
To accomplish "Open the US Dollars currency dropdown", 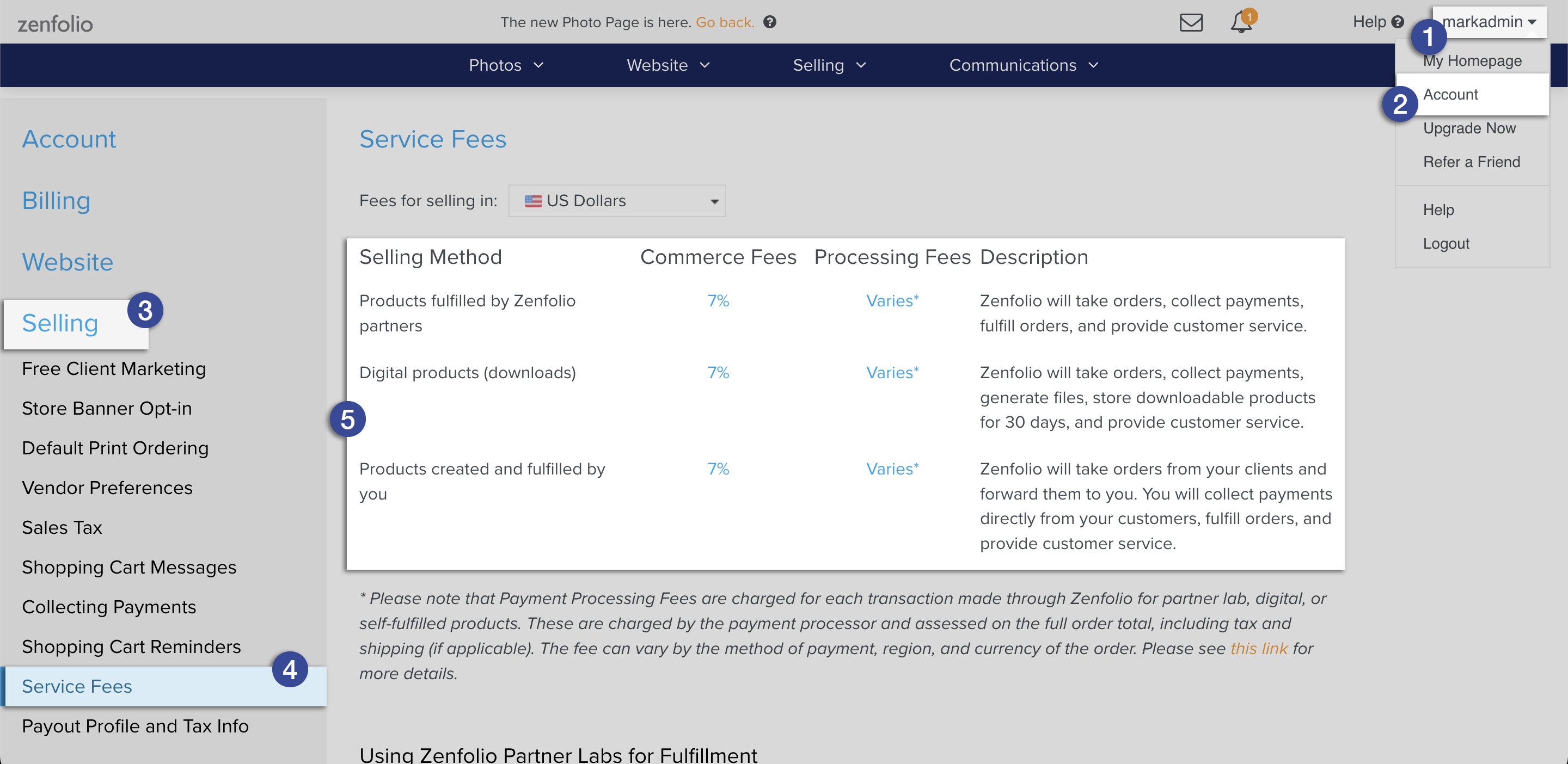I will (x=617, y=201).
